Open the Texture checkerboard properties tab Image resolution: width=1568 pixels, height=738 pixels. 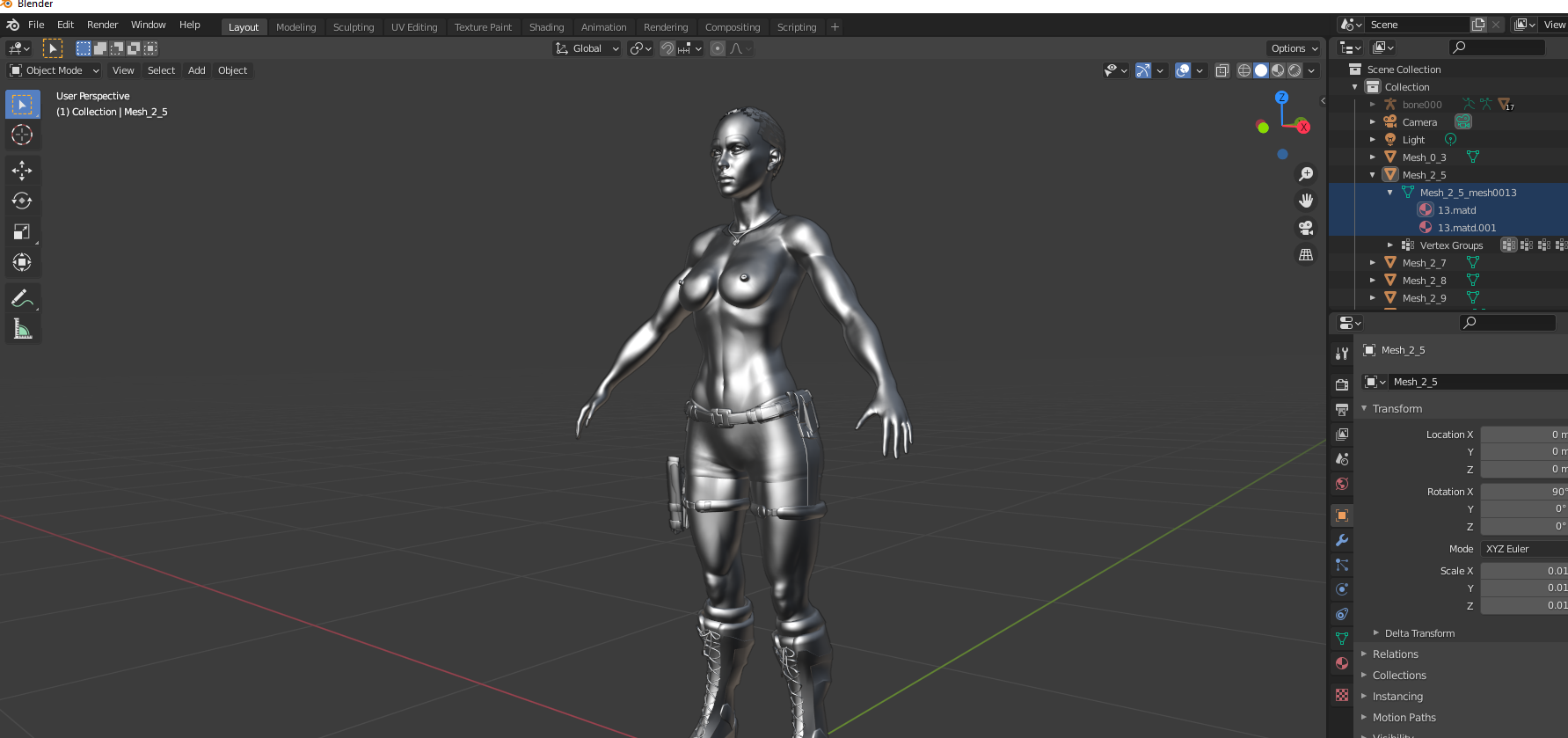click(x=1342, y=695)
